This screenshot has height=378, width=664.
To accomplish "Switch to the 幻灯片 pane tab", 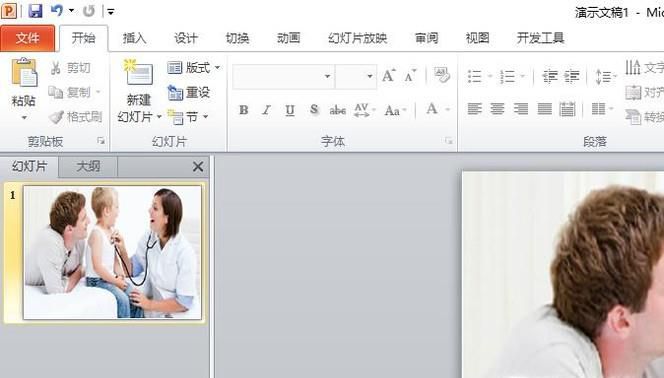I will coord(29,166).
